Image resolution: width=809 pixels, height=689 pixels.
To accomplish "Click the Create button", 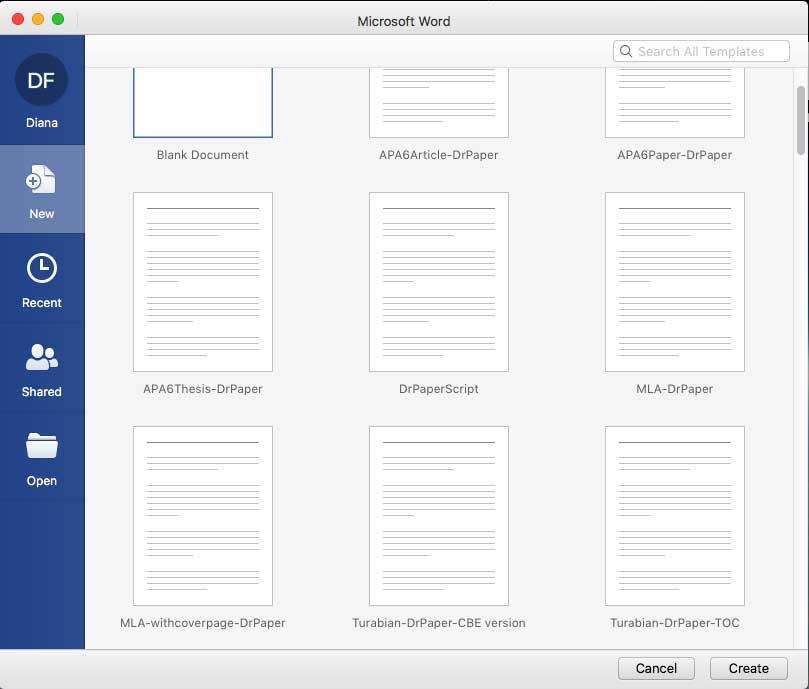I will point(748,668).
